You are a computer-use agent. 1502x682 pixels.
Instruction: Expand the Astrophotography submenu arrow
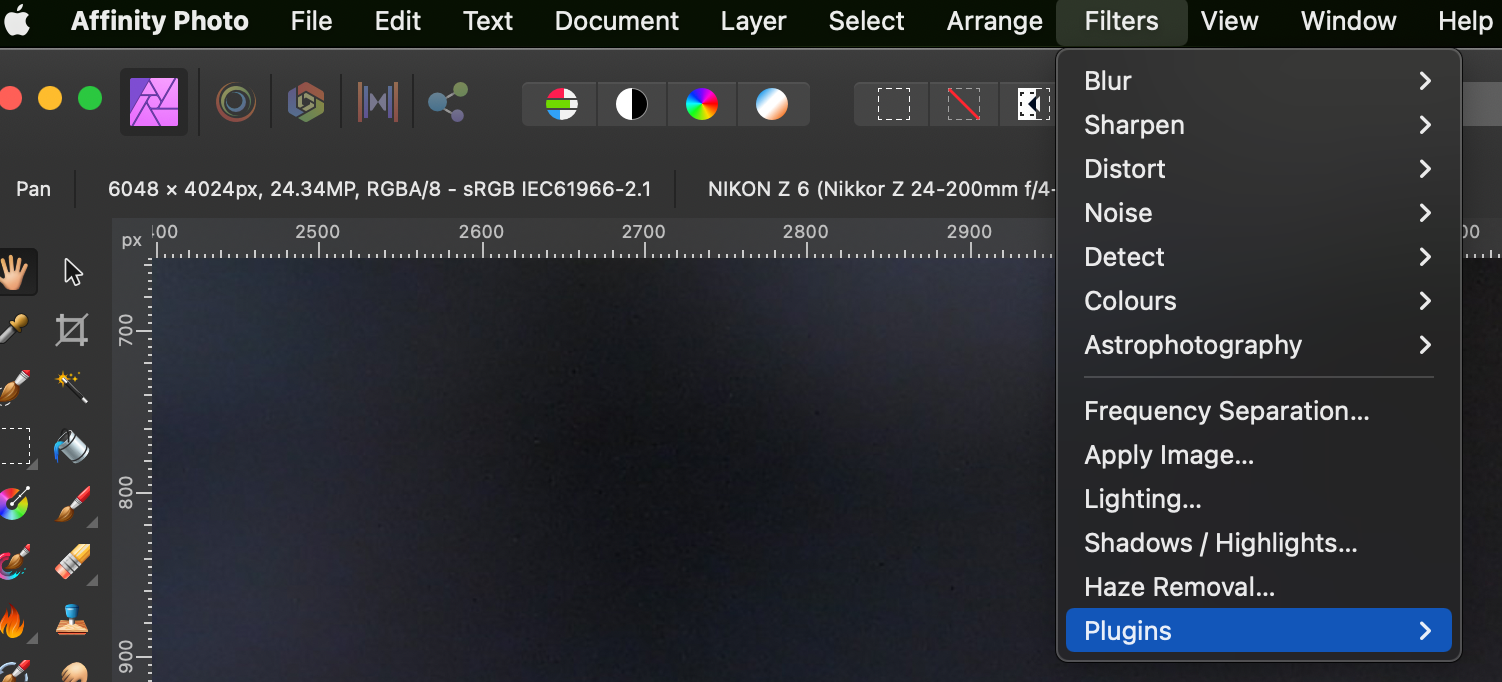[1425, 345]
